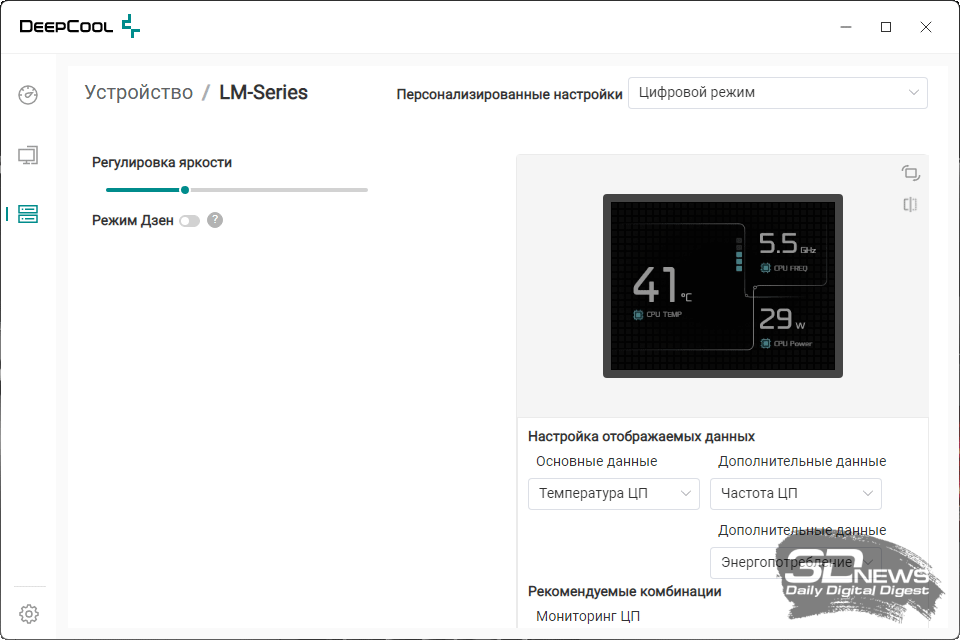
Task: Select the device list sidebar icon
Action: coord(28,214)
